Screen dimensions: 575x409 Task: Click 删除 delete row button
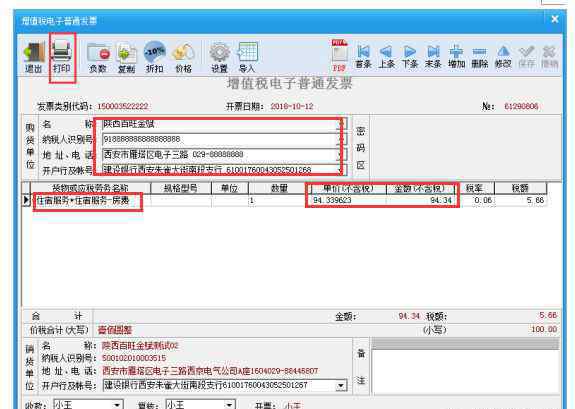[479, 56]
